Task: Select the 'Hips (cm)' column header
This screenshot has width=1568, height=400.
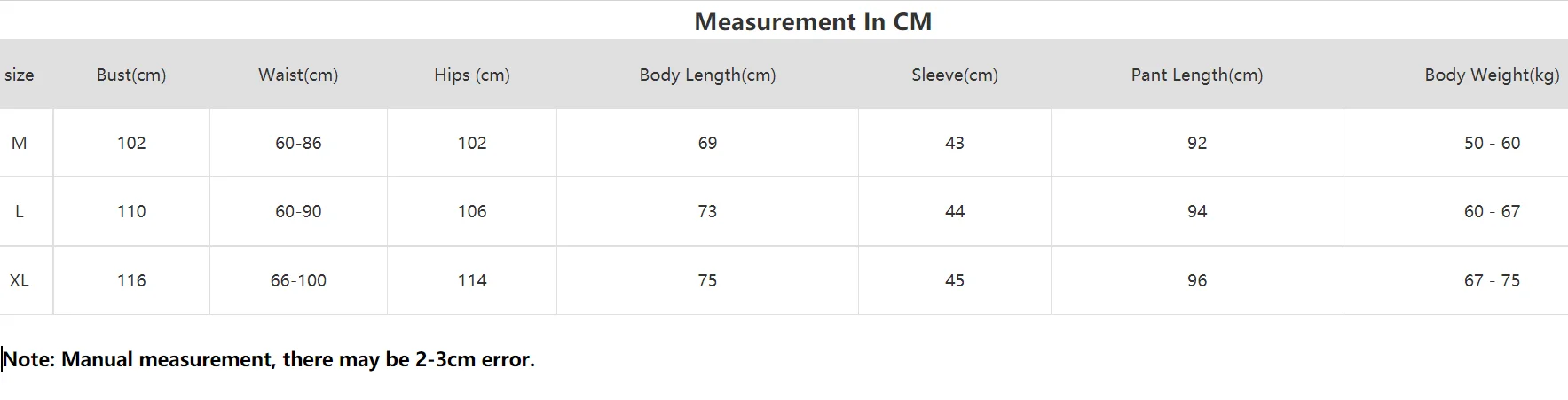Action: (x=472, y=75)
